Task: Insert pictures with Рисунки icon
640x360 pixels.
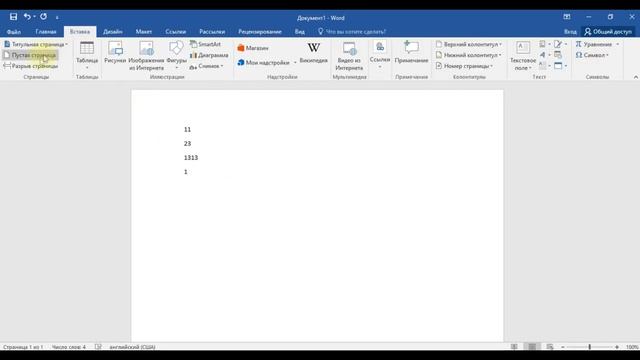Action: point(115,53)
